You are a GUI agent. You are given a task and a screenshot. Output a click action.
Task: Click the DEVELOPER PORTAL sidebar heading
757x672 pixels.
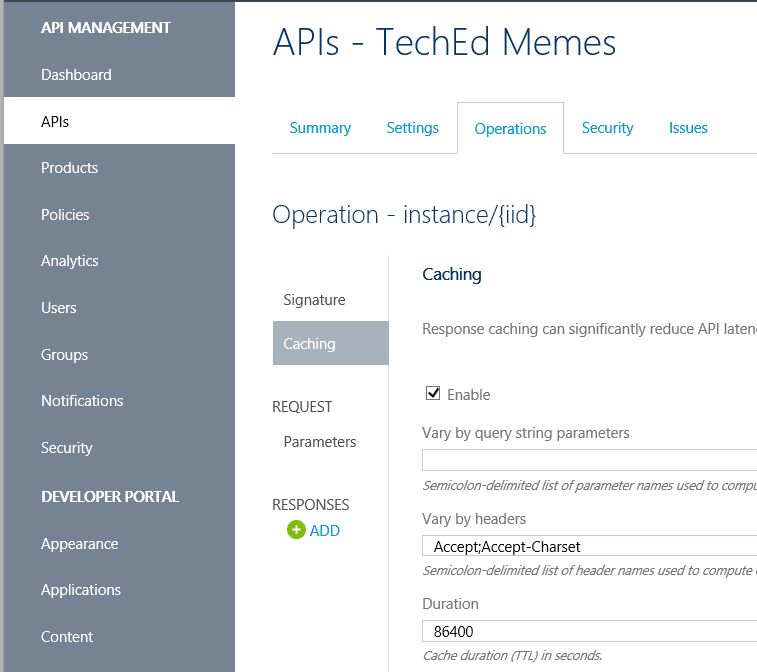coord(110,497)
